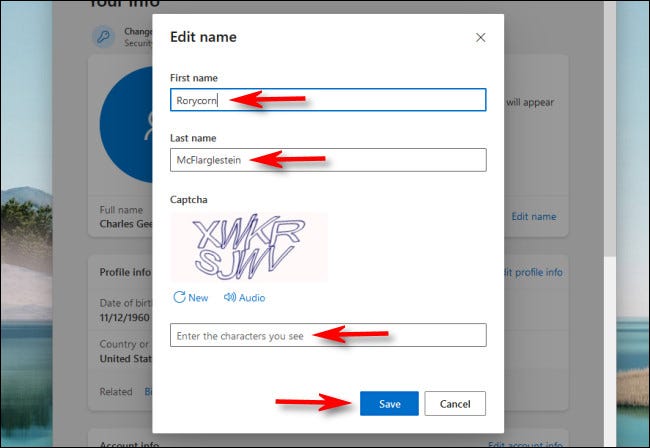Close the Edit name dialog with X
The width and height of the screenshot is (650, 448).
coord(480,38)
